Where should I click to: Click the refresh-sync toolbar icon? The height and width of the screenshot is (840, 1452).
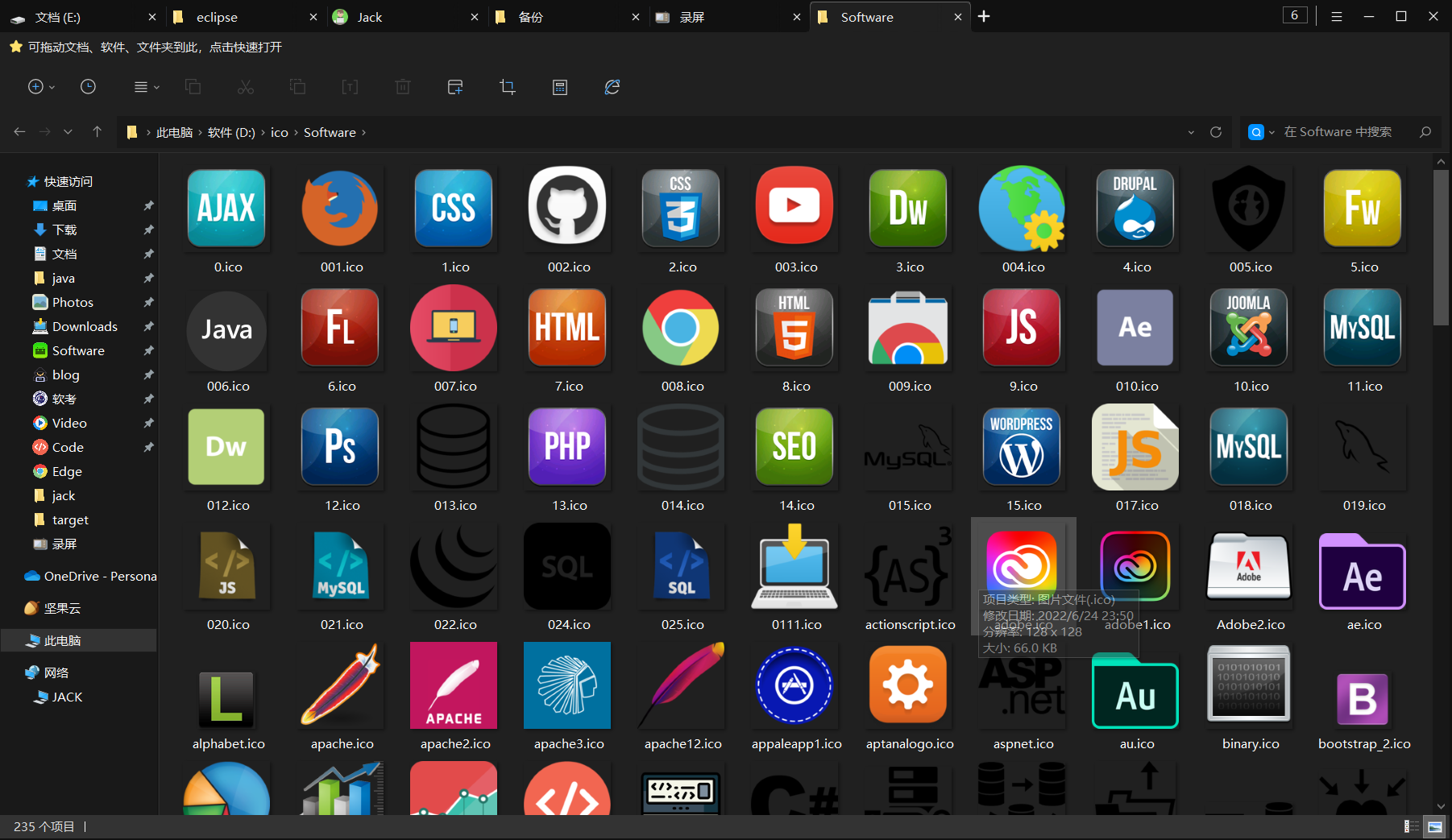612,87
